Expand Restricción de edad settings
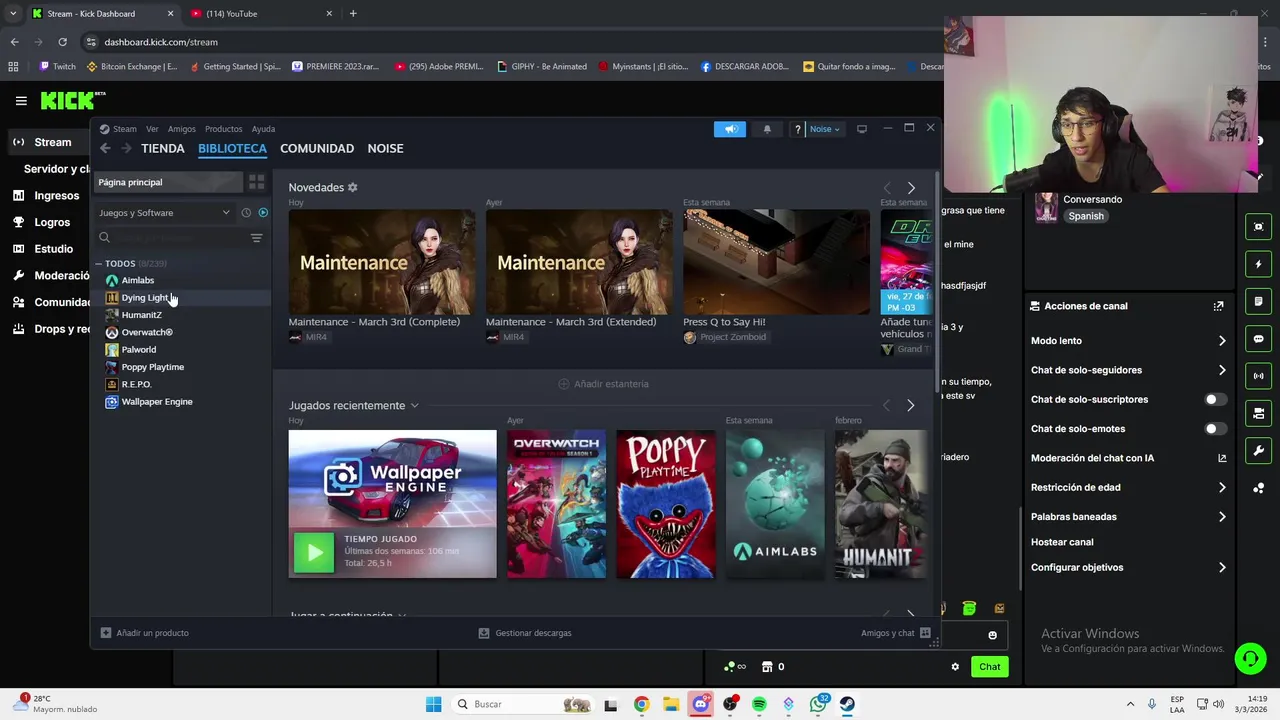 1221,487
